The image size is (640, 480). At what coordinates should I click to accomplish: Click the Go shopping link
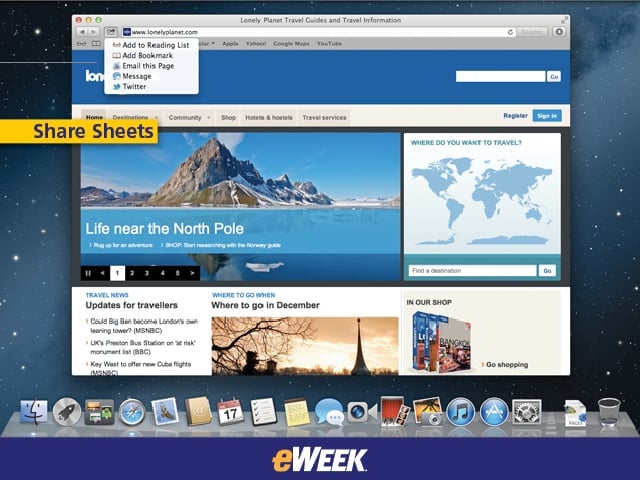[x=507, y=364]
